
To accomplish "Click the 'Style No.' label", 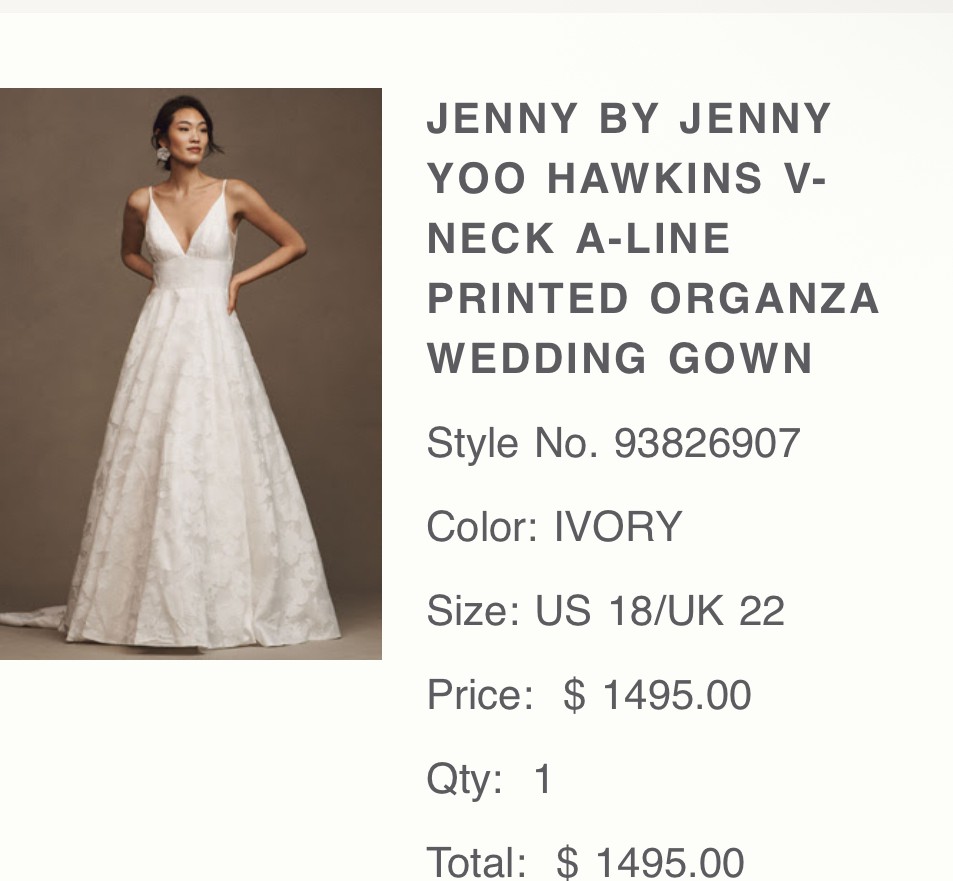I will click(512, 443).
